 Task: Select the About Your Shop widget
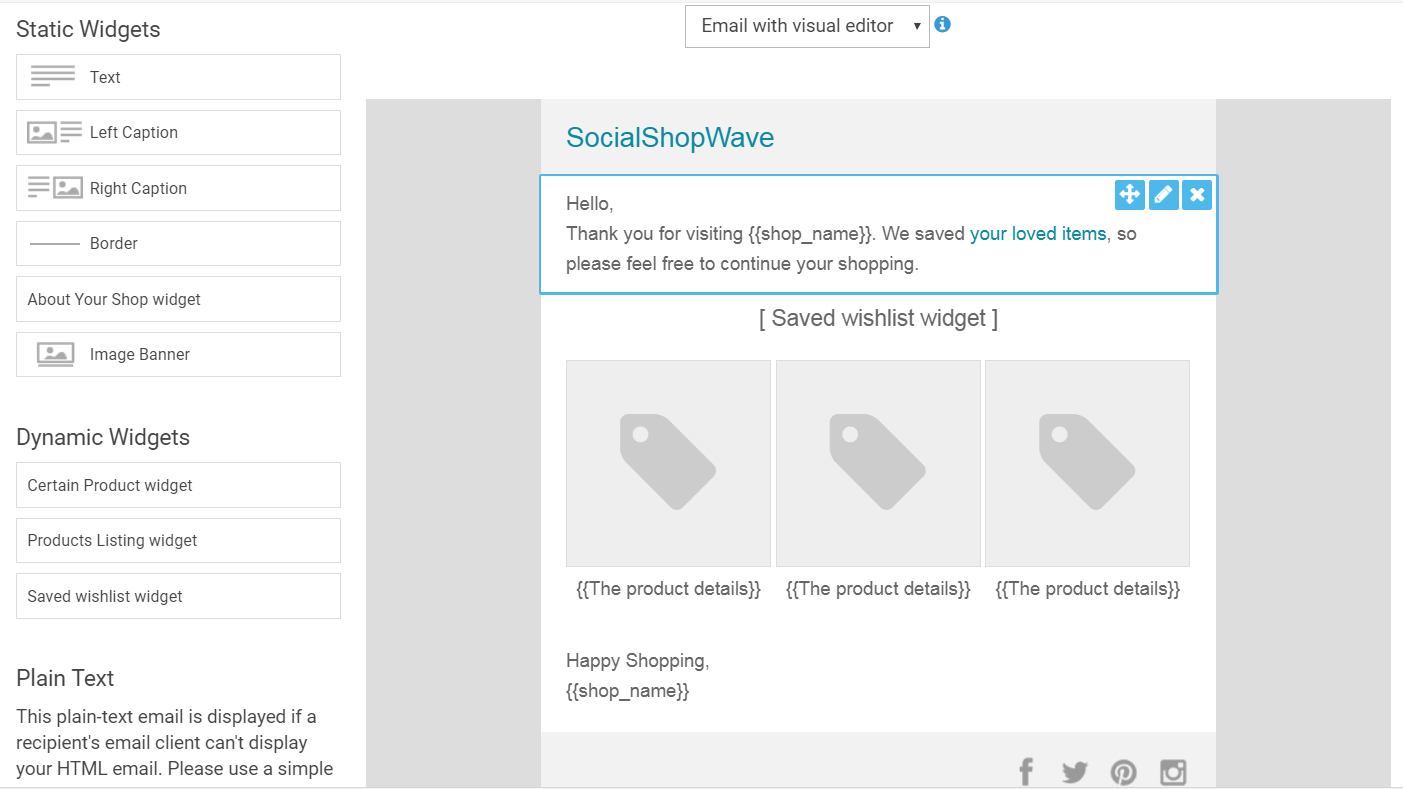178,299
